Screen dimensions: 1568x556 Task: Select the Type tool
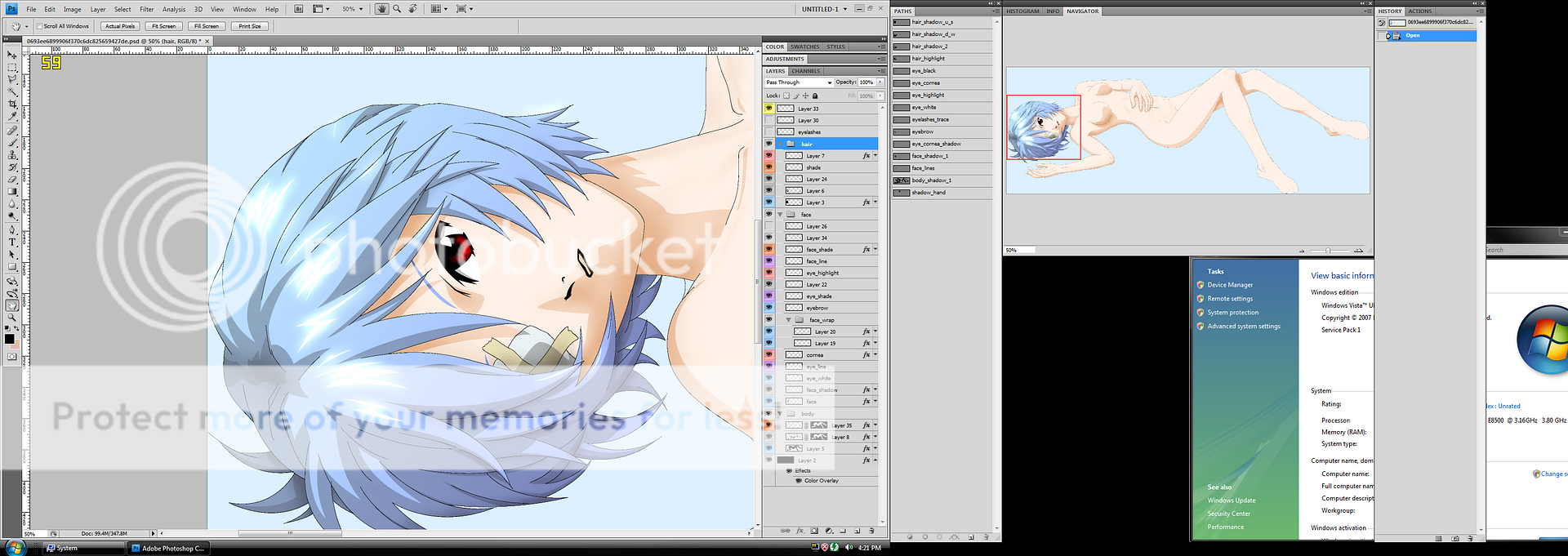click(12, 242)
